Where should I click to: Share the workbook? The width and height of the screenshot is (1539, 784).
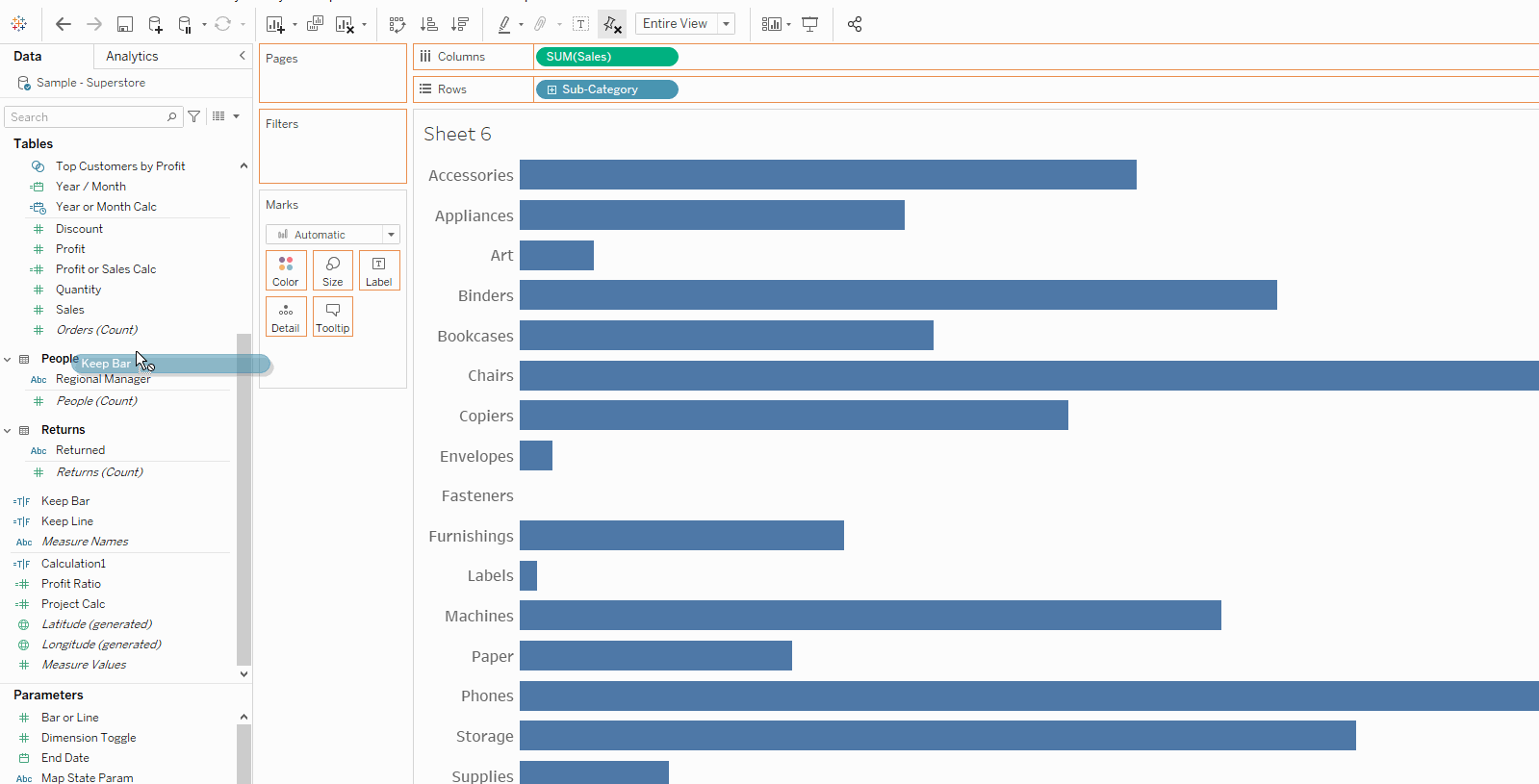coord(855,24)
